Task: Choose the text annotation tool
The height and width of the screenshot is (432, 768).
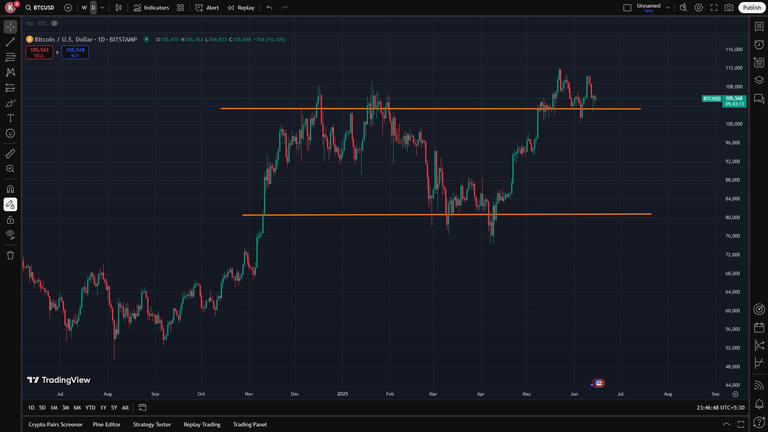Action: pos(10,118)
